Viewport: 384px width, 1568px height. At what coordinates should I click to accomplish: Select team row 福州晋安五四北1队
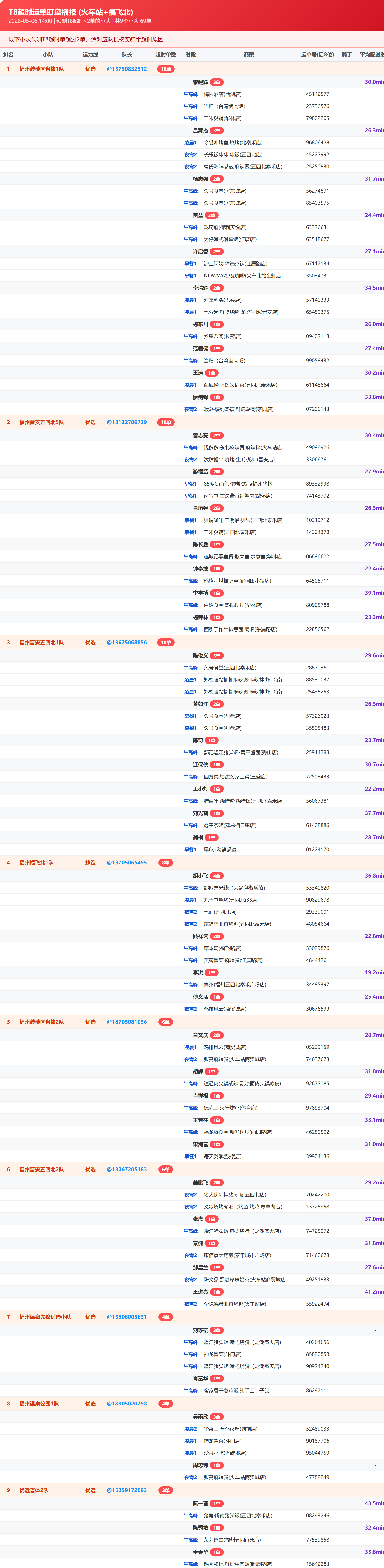[x=192, y=642]
